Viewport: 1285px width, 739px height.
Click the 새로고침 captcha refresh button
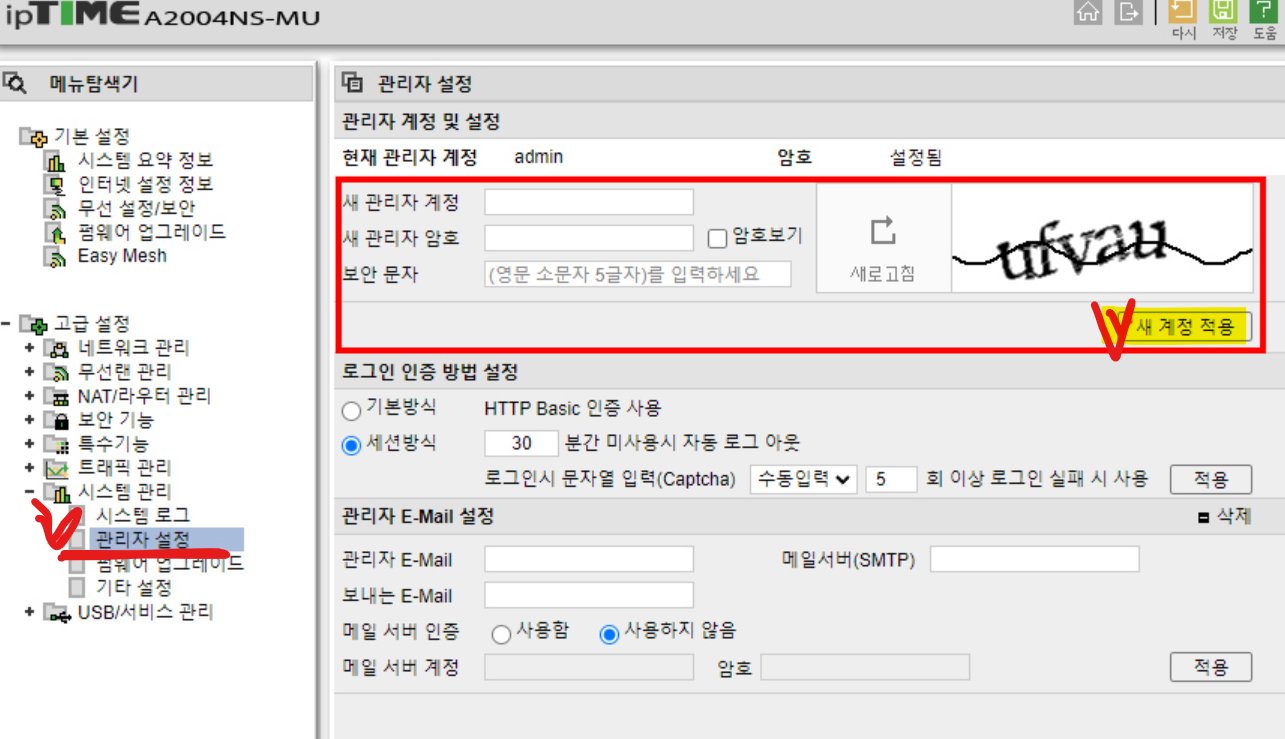pyautogui.click(x=883, y=238)
